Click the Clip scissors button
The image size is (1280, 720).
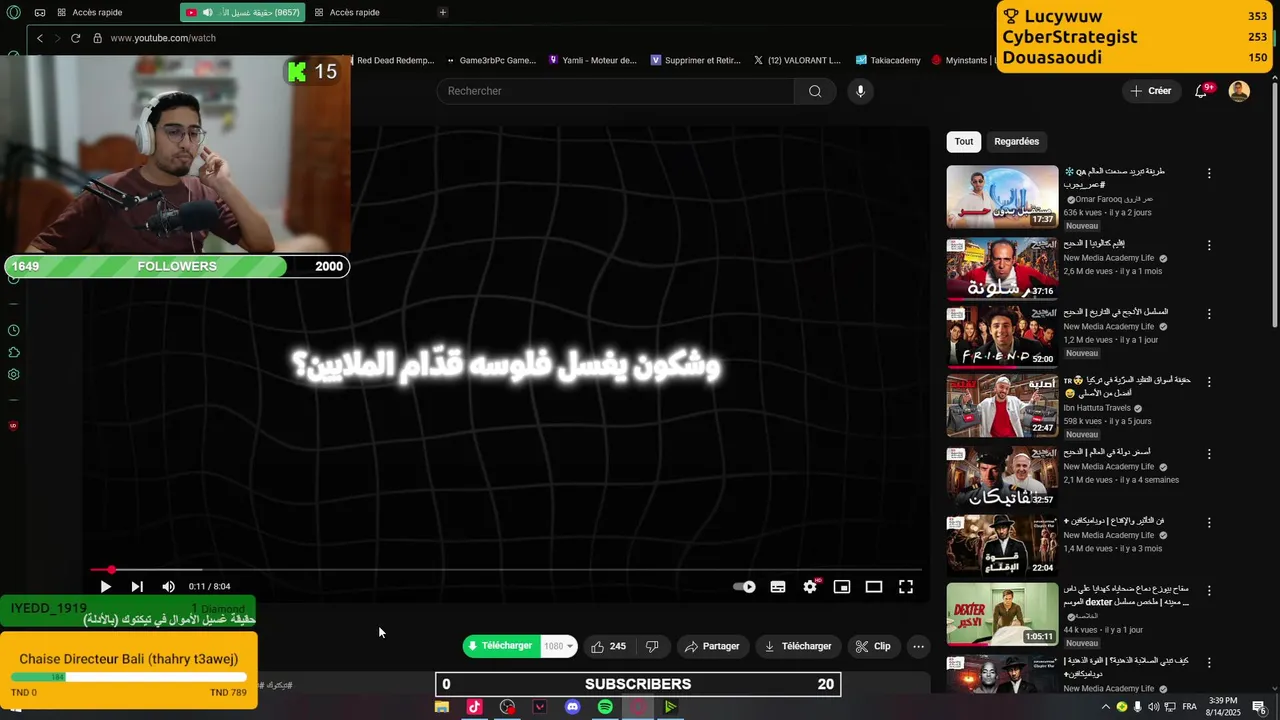(873, 646)
